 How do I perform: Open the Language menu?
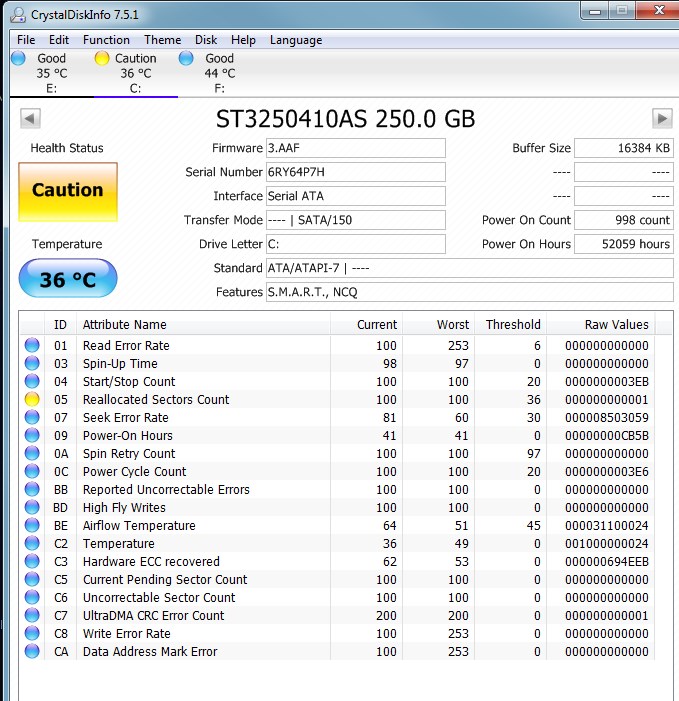point(295,40)
